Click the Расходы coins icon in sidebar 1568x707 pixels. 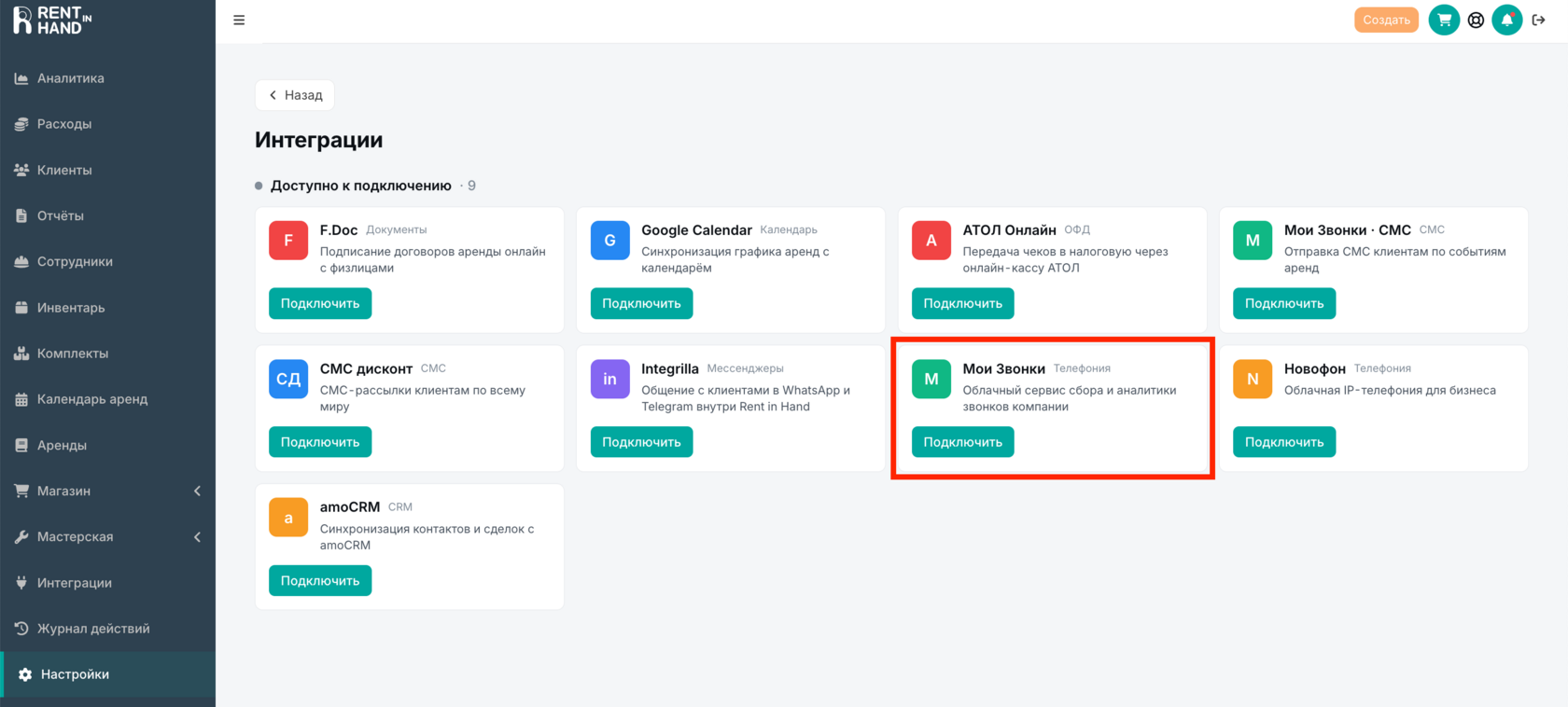[x=21, y=124]
